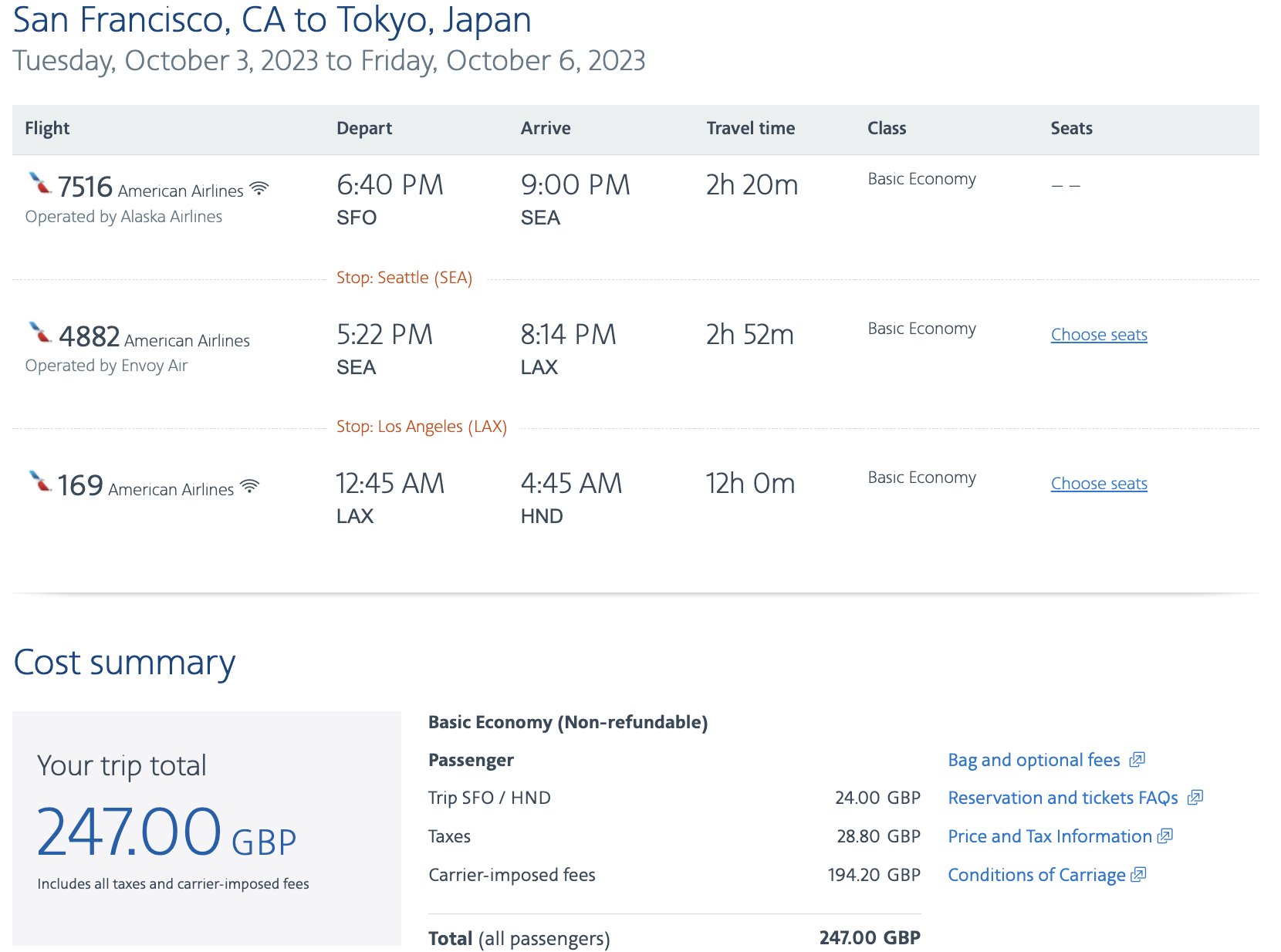Click external-link icon beside Bag and optional fees

pos(1137,760)
